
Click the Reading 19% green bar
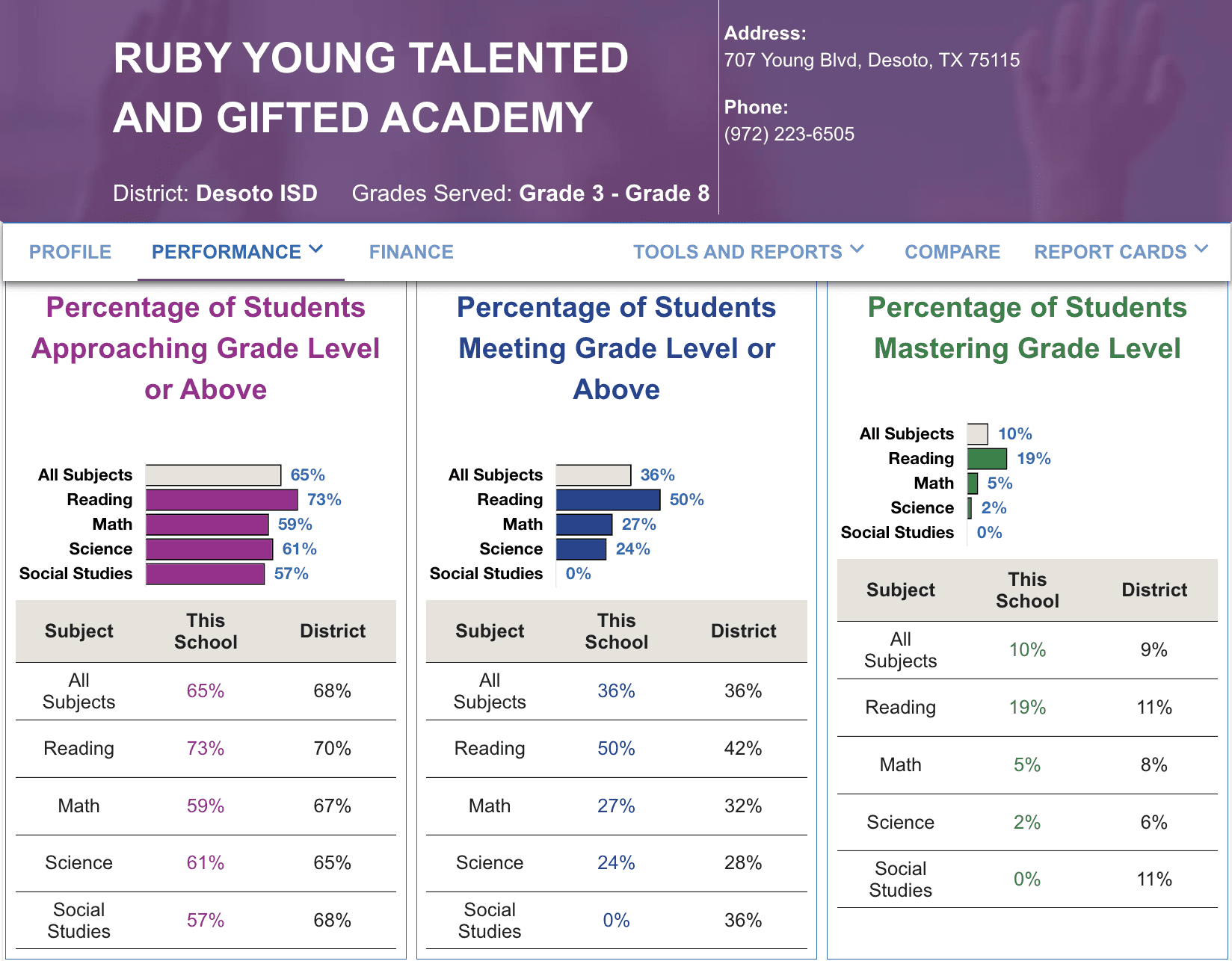(987, 459)
